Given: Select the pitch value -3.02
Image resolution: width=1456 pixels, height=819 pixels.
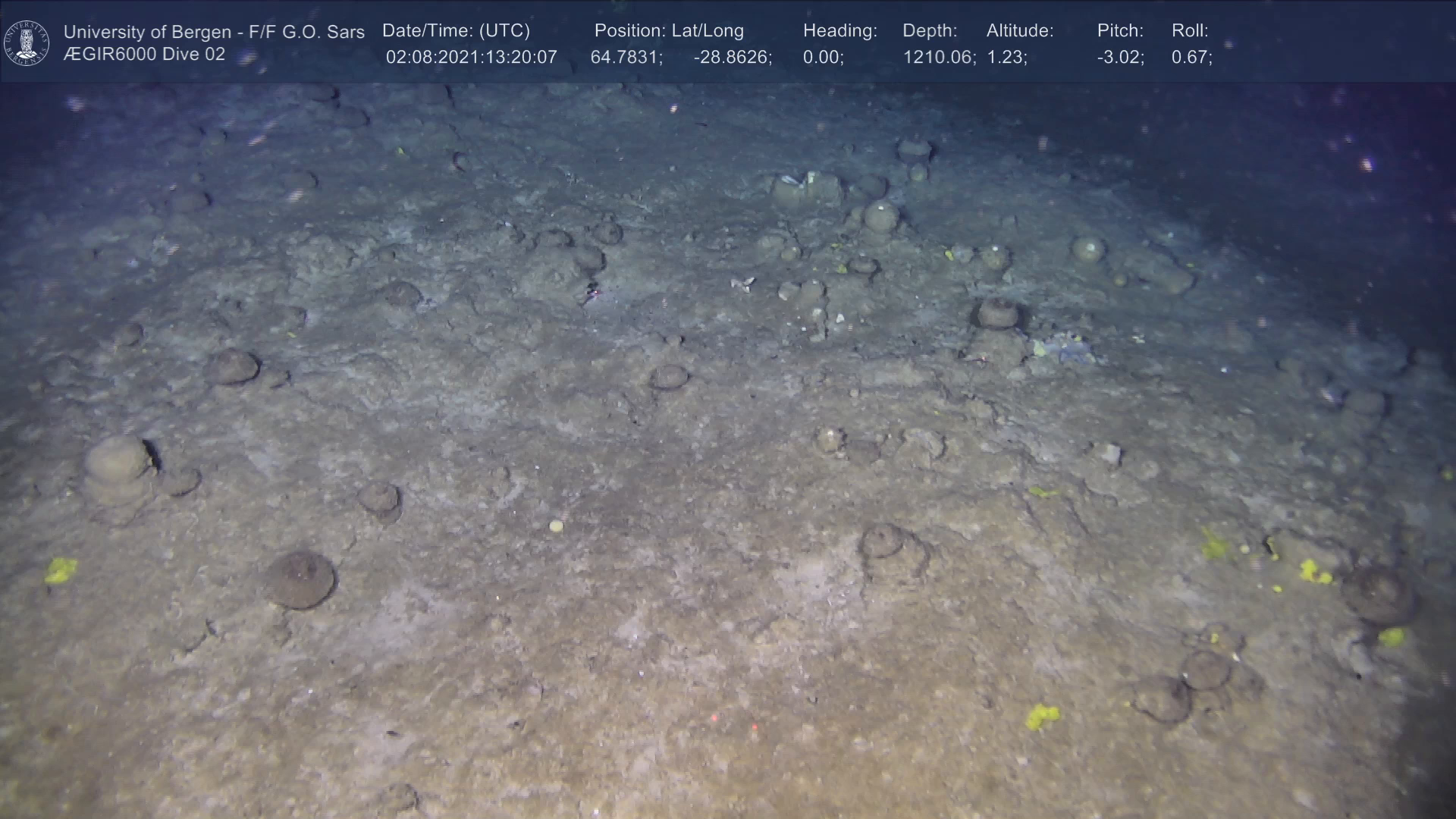Looking at the screenshot, I should tap(1119, 58).
